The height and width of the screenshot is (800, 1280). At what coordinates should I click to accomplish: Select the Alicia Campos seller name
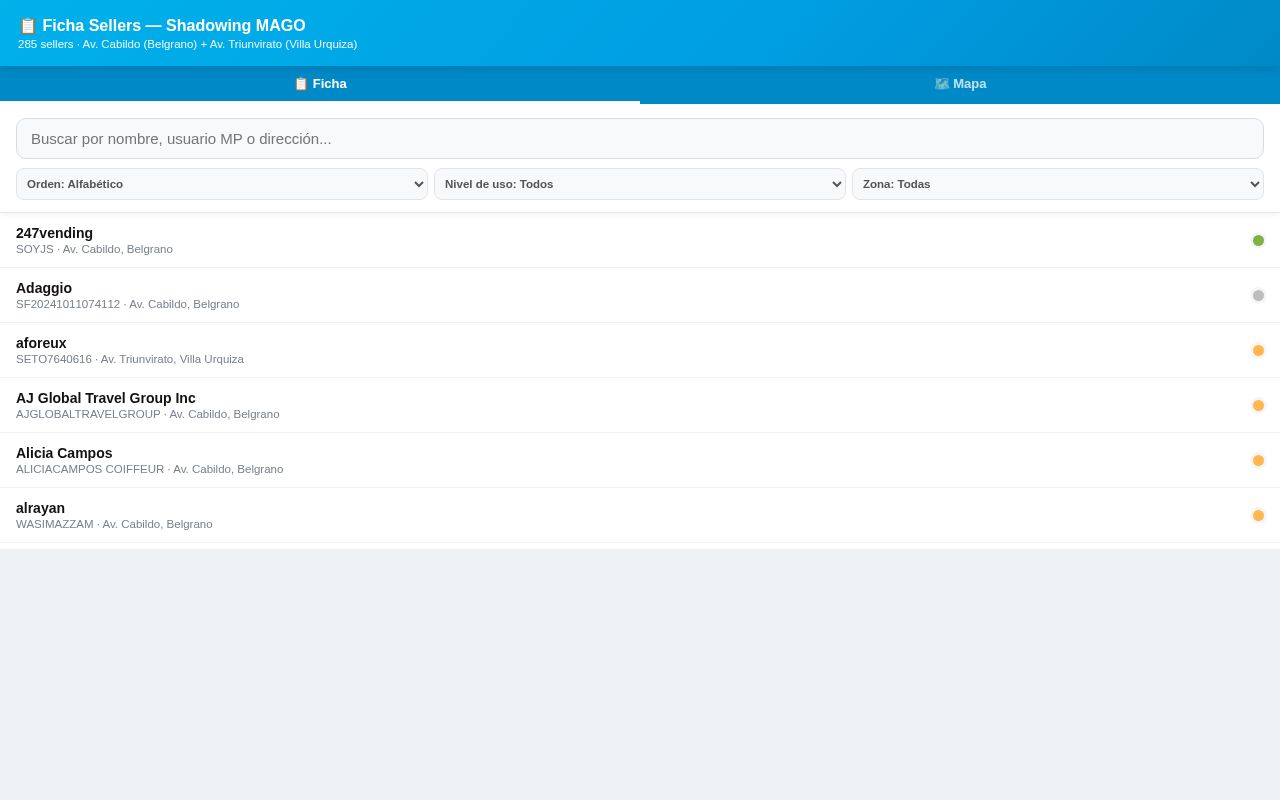click(64, 453)
